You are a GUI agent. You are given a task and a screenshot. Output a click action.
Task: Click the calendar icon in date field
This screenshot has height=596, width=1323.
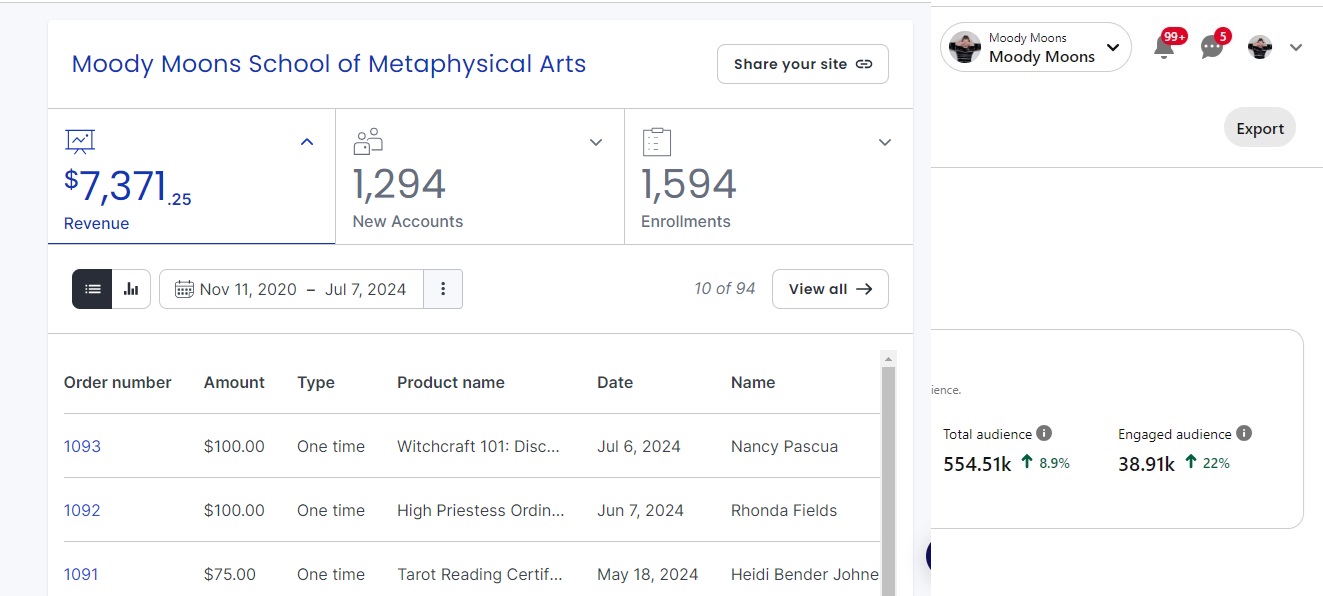point(184,289)
